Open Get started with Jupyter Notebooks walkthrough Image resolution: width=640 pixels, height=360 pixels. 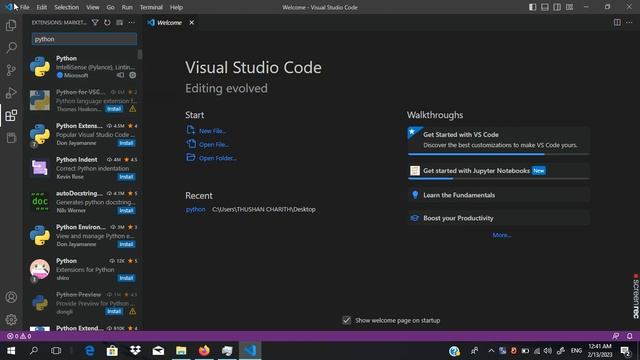coord(498,171)
